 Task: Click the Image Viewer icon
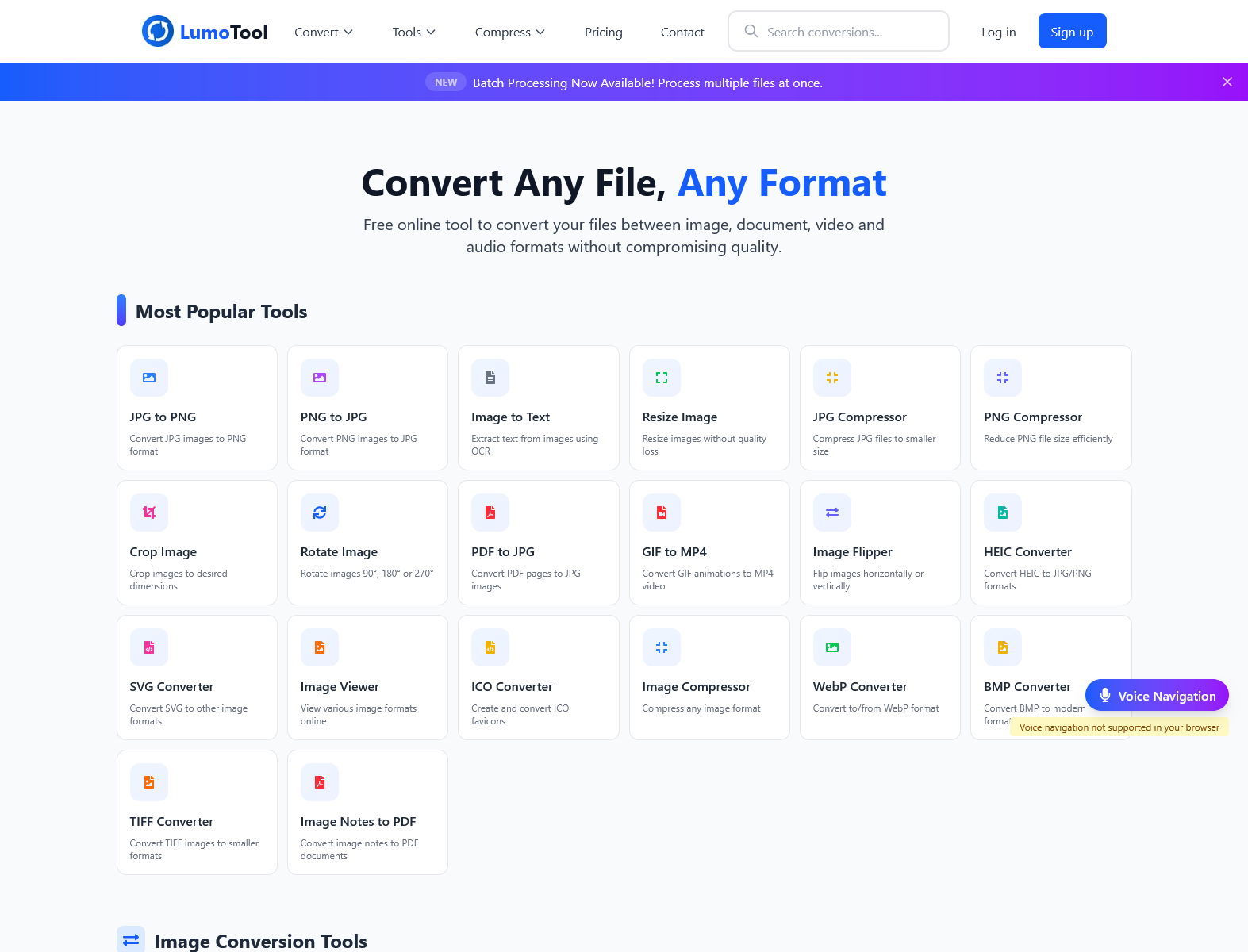320,647
